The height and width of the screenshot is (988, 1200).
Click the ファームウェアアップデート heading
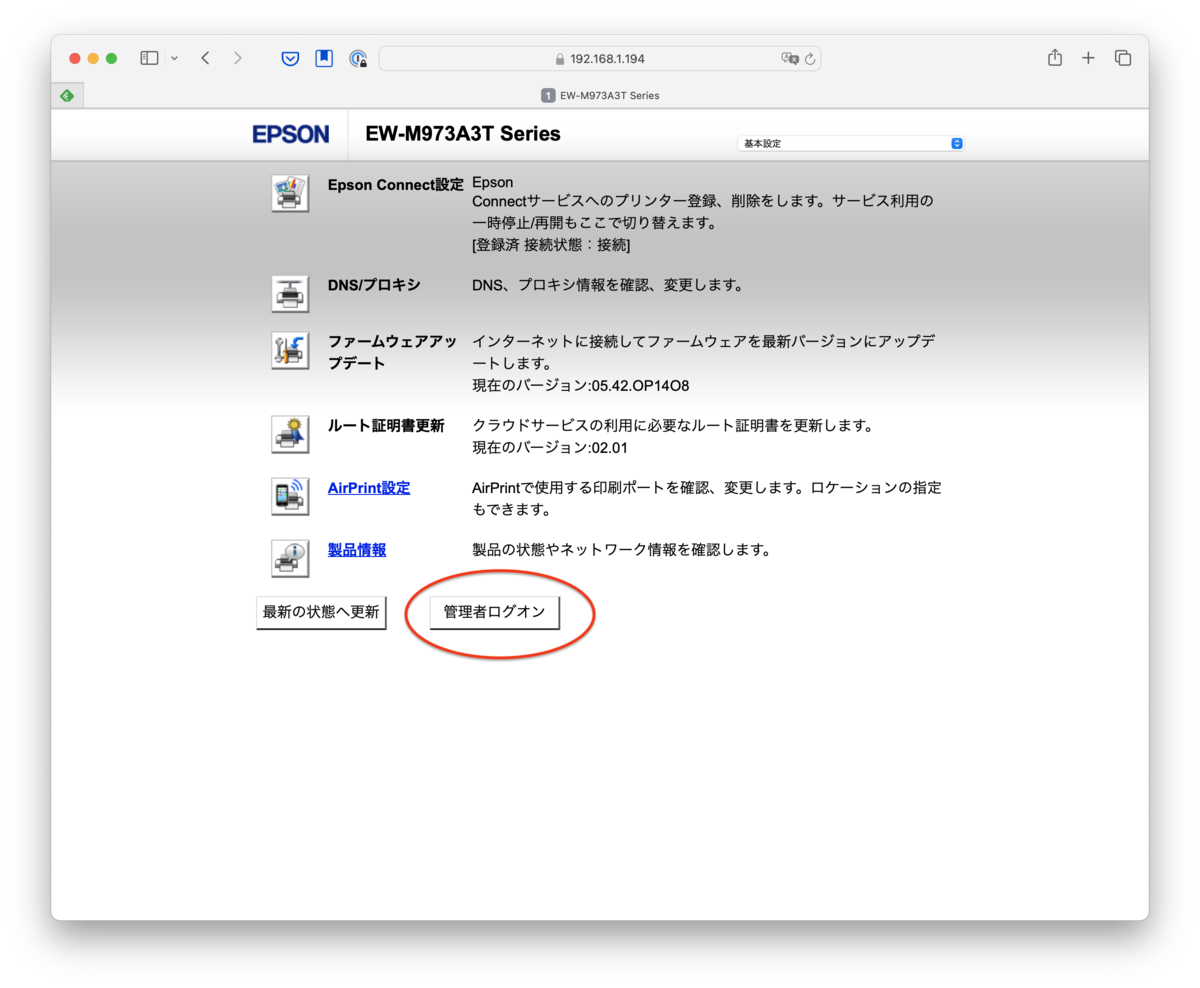click(x=392, y=353)
